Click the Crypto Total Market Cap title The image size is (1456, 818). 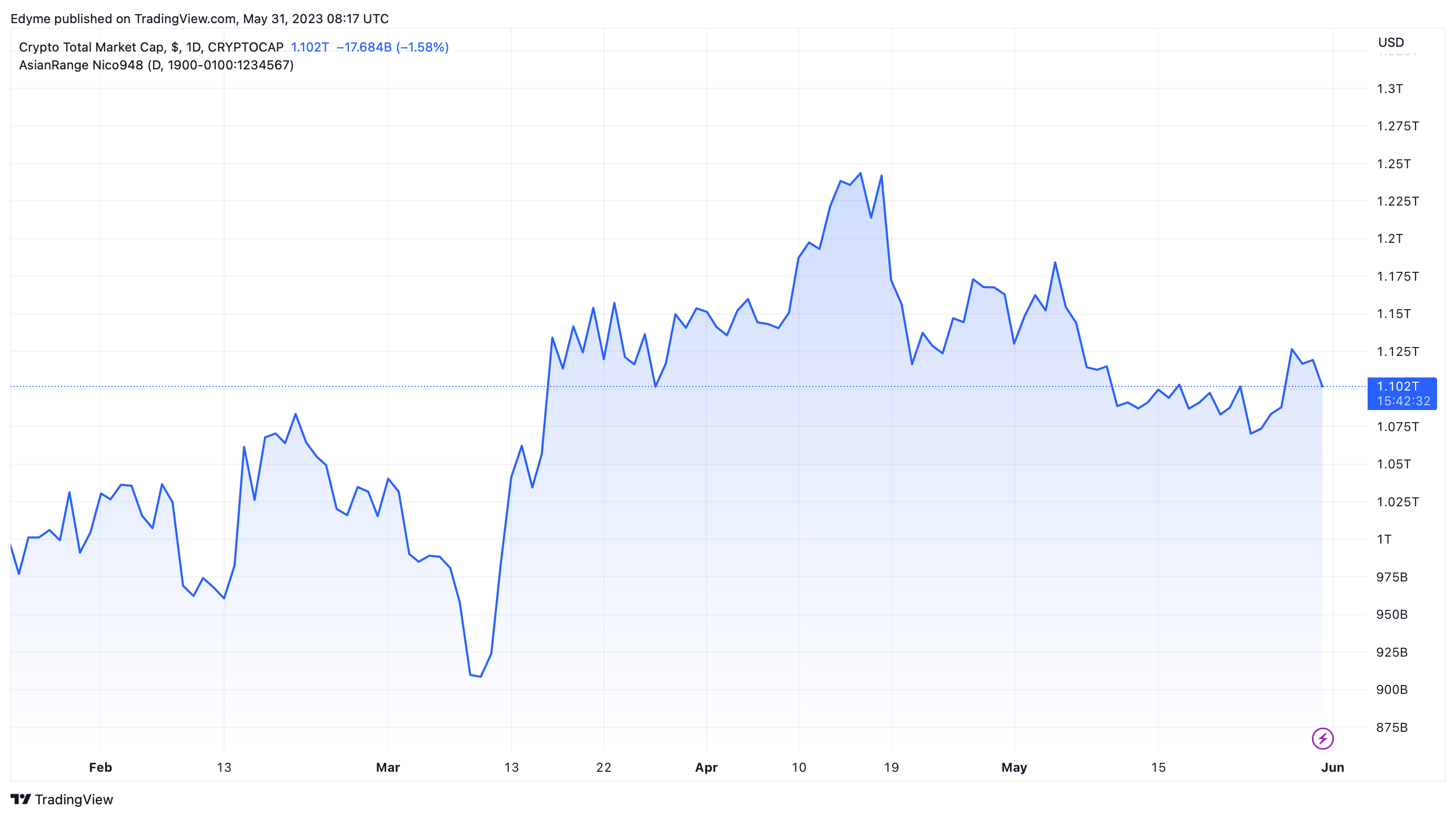[151, 47]
